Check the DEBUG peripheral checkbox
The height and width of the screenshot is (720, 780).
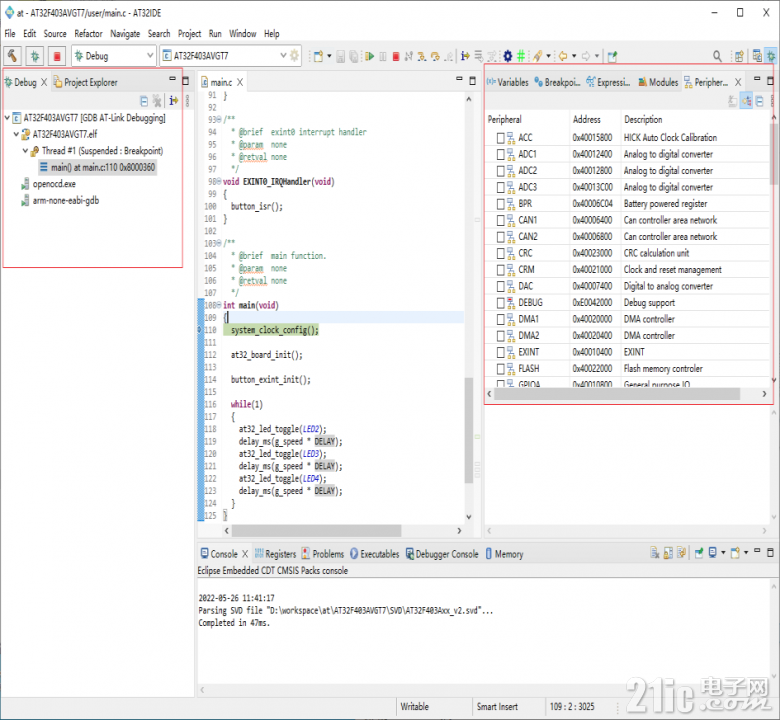501,303
